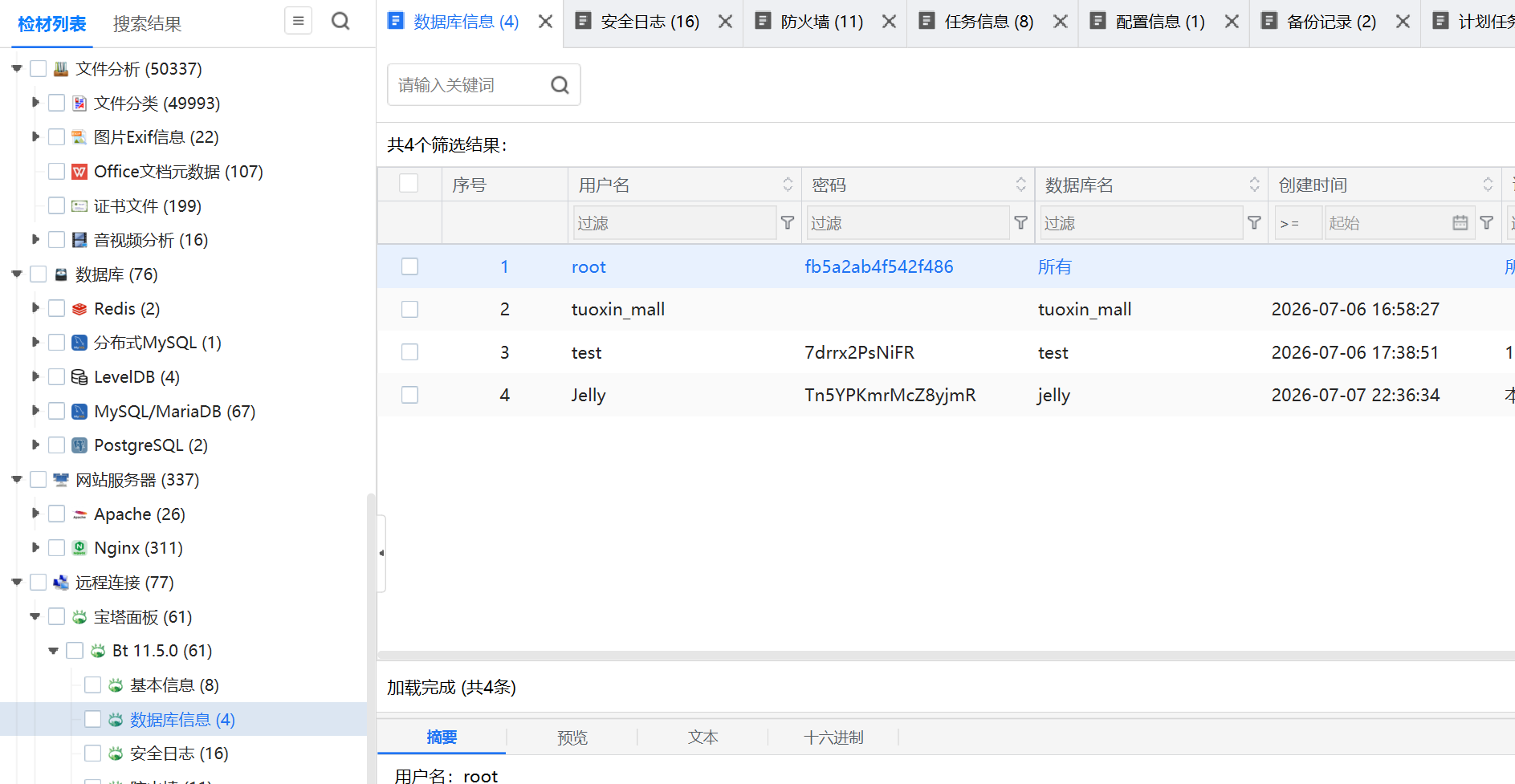Close the 备份记录 (2) tab

coord(1403,22)
